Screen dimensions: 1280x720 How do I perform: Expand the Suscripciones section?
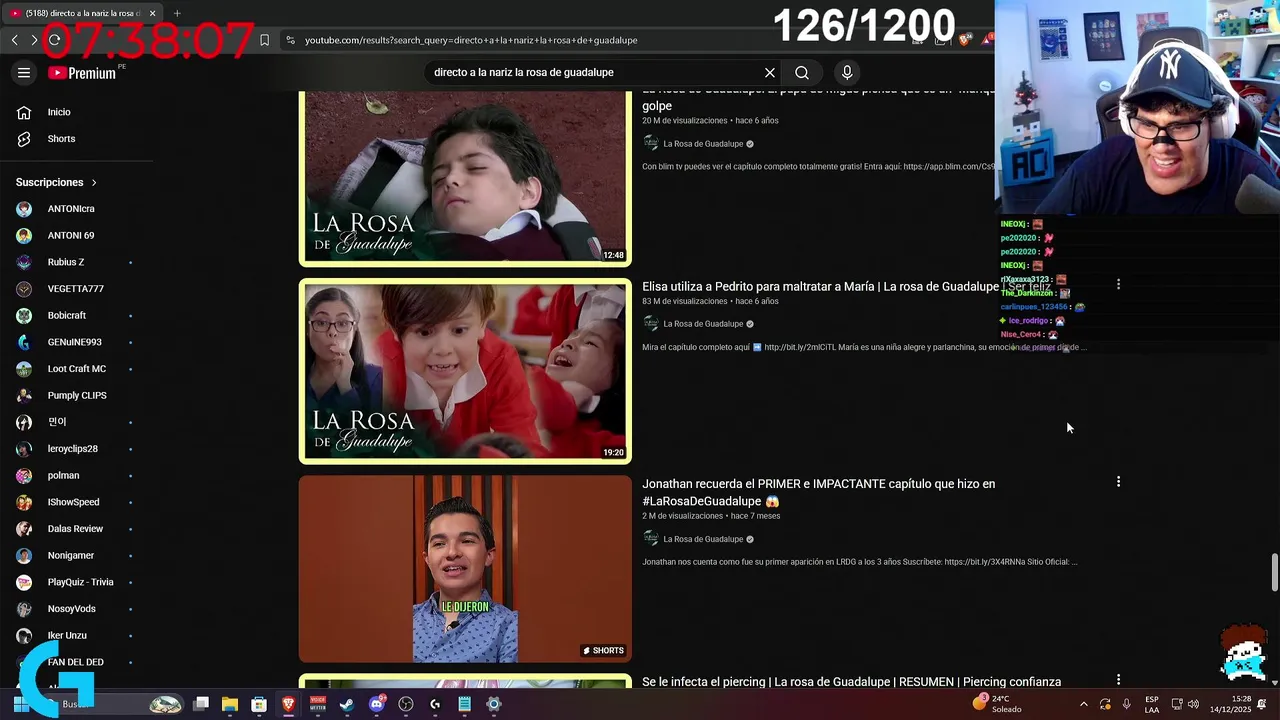point(57,182)
